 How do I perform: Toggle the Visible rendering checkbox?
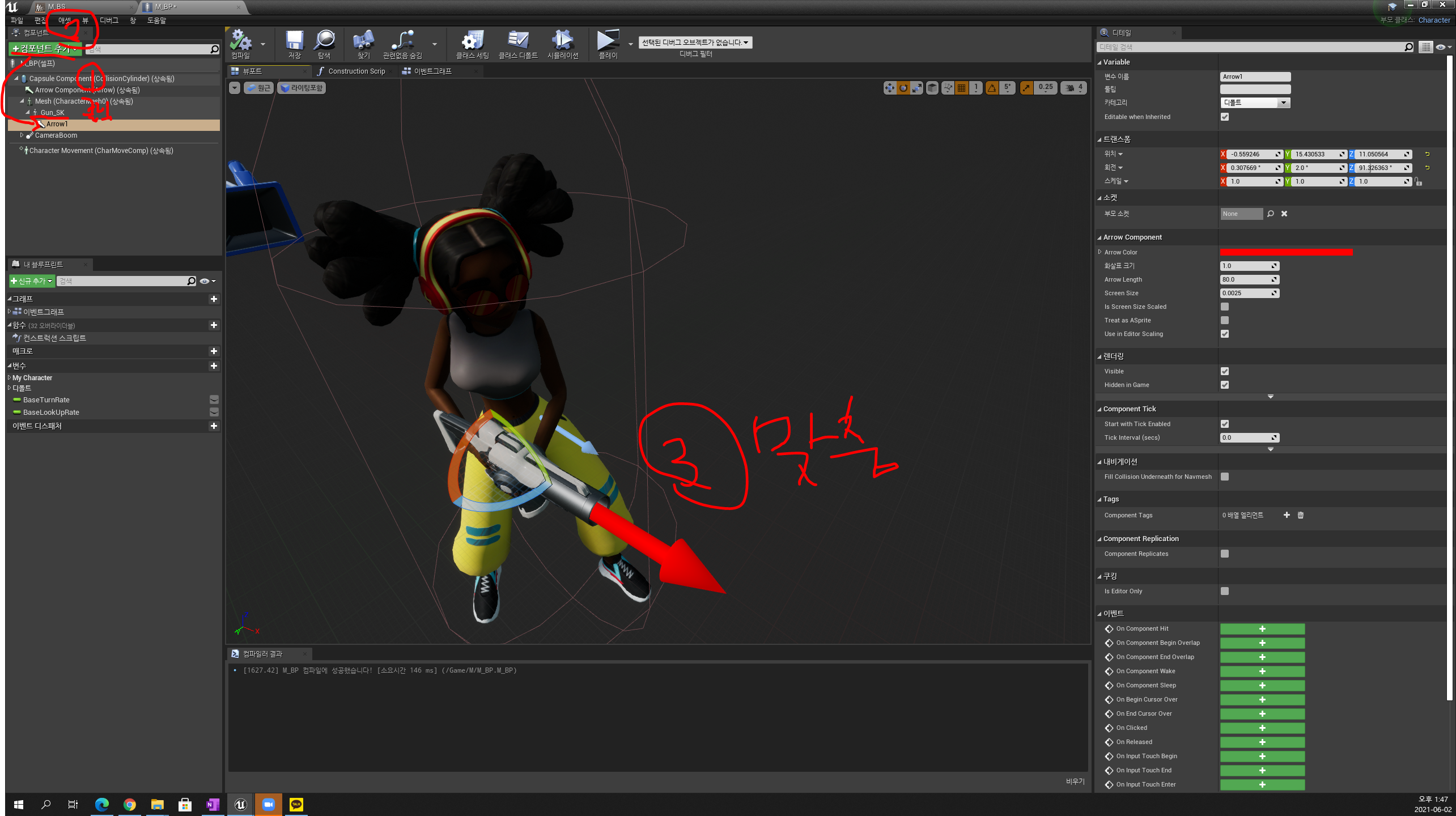(1225, 371)
